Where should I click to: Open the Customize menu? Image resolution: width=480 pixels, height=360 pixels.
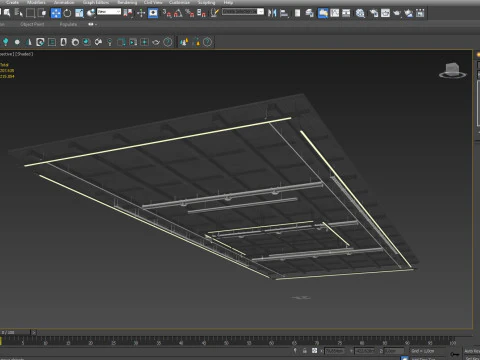pyautogui.click(x=179, y=2)
